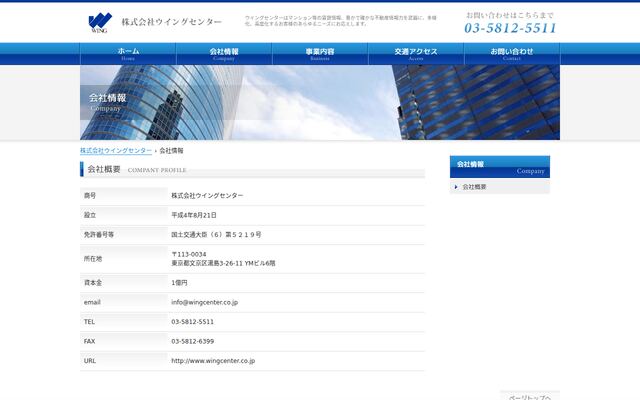Screen dimensions: 640x400
Task: Select the postal code 〒113-0034
Action: [189, 254]
